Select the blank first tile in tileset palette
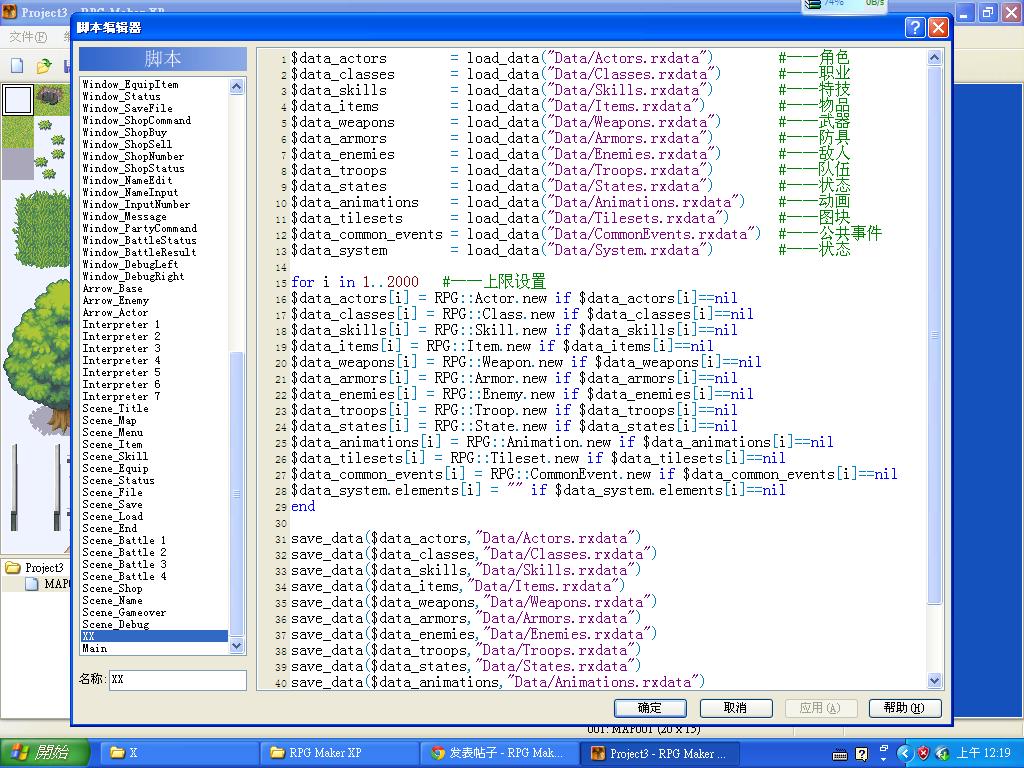The image size is (1024, 768). (18, 99)
